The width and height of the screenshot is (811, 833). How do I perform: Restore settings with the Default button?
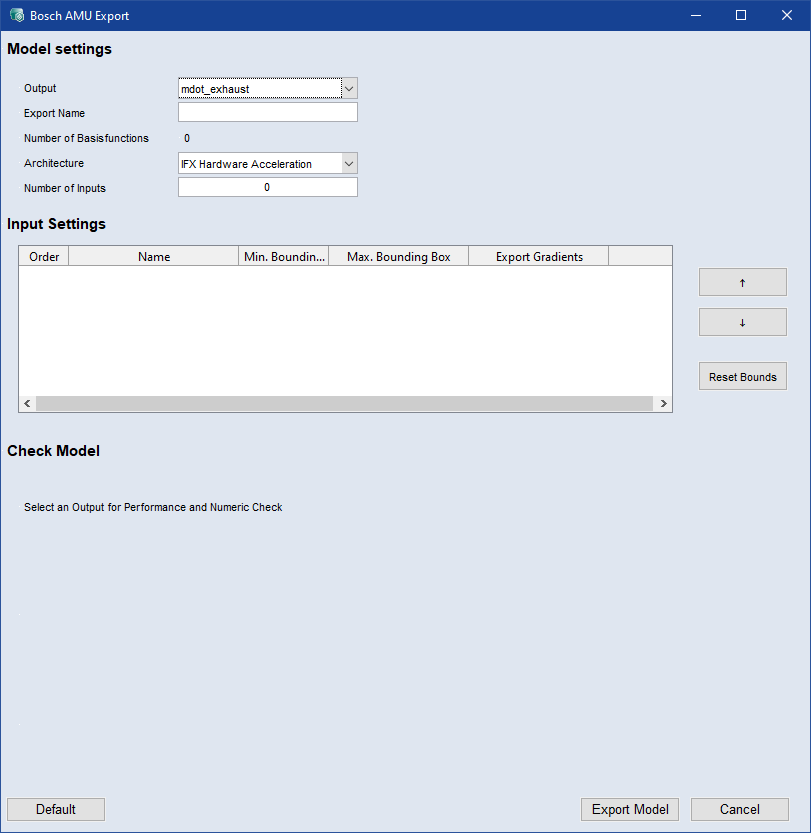click(56, 809)
